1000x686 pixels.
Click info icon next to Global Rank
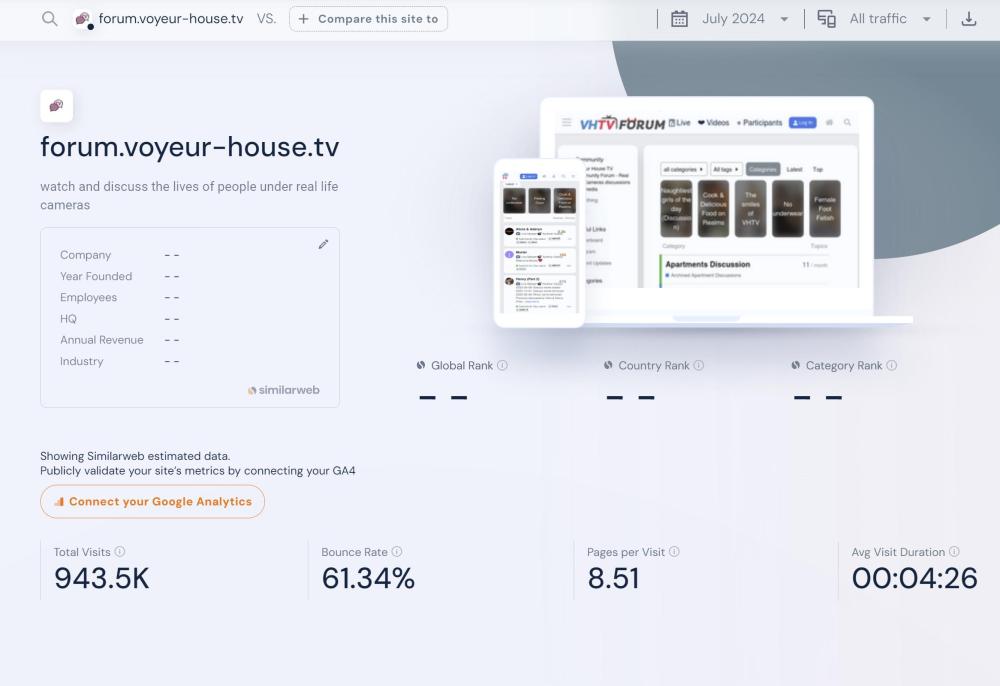[503, 366]
